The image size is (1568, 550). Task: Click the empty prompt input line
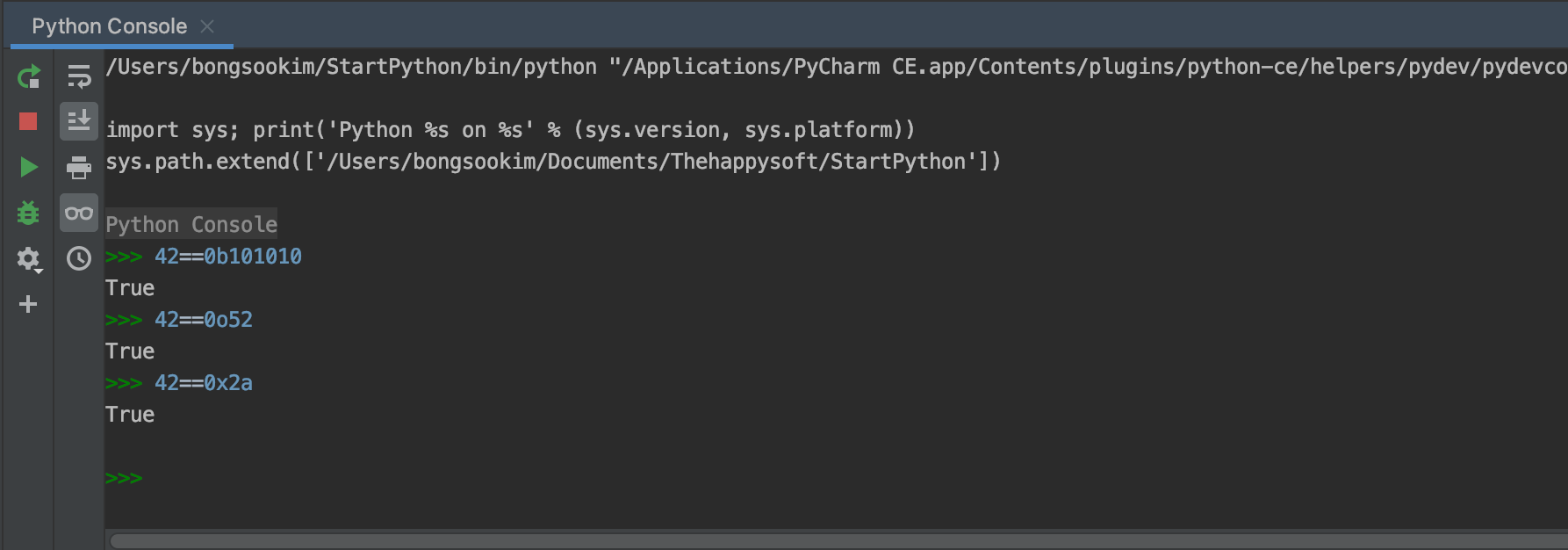tap(836, 478)
